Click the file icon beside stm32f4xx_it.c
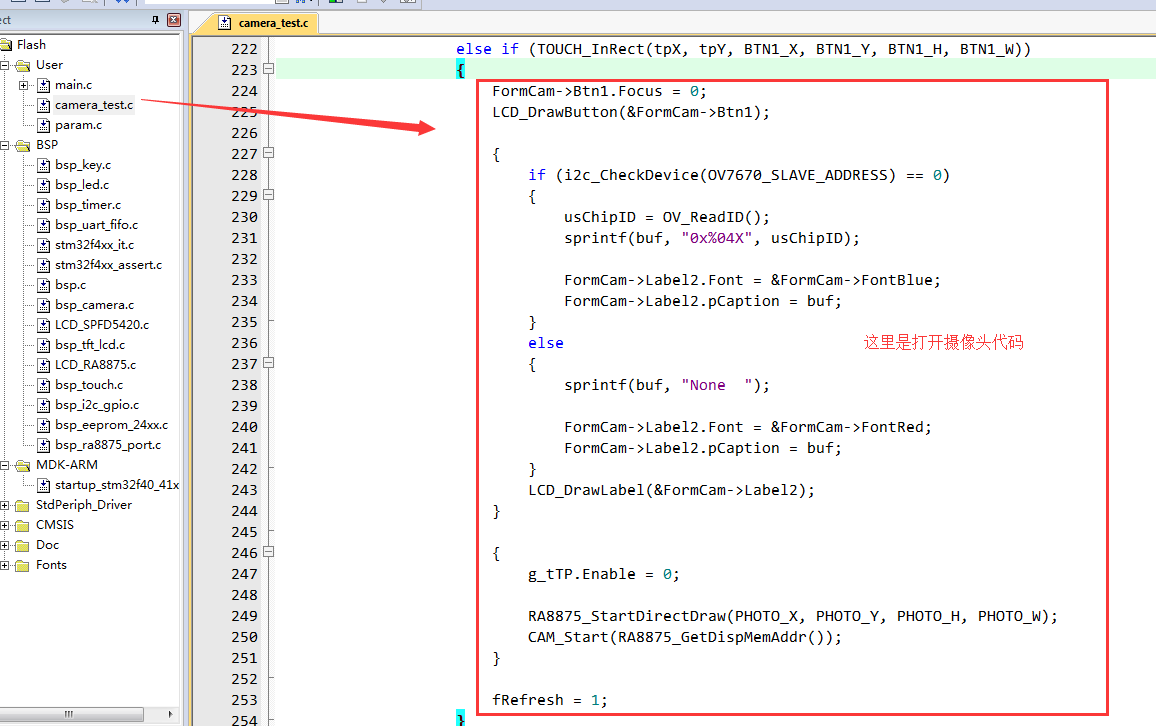This screenshot has width=1156, height=726. pos(43,245)
